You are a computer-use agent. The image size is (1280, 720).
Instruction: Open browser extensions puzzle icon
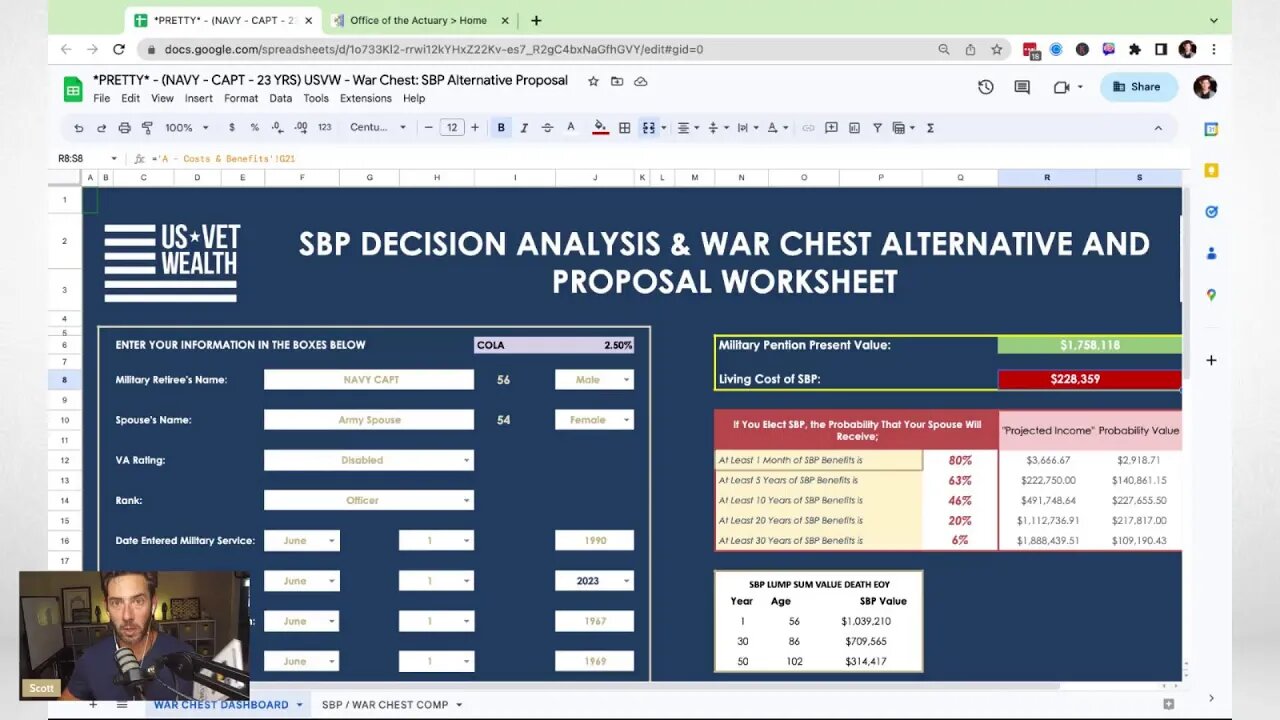[x=1134, y=49]
